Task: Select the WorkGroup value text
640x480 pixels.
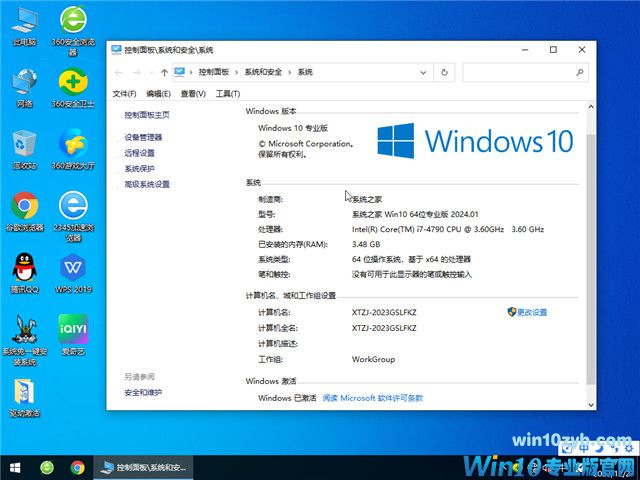Action: pos(373,360)
